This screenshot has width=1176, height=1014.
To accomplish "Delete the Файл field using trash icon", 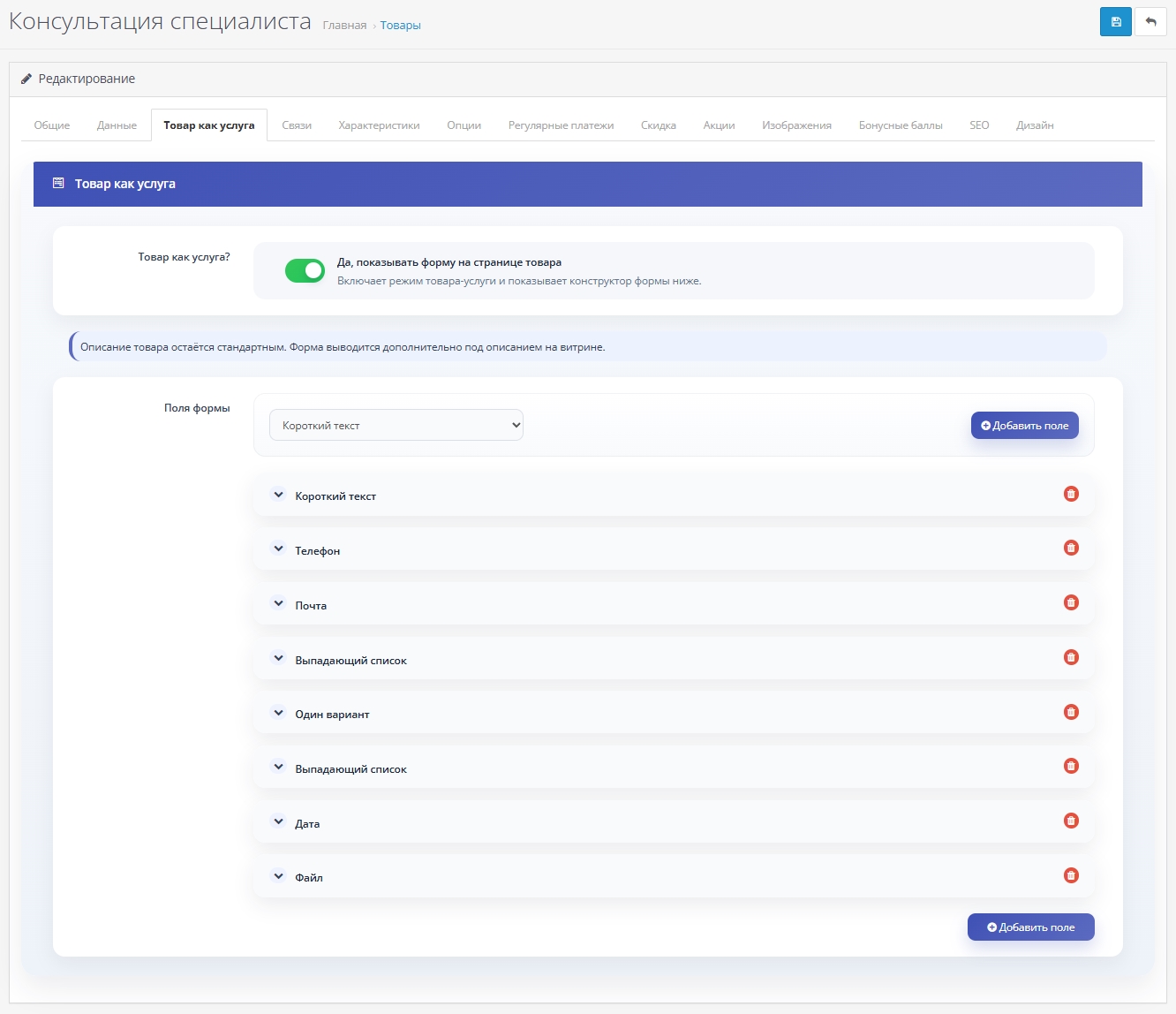I will [1071, 875].
